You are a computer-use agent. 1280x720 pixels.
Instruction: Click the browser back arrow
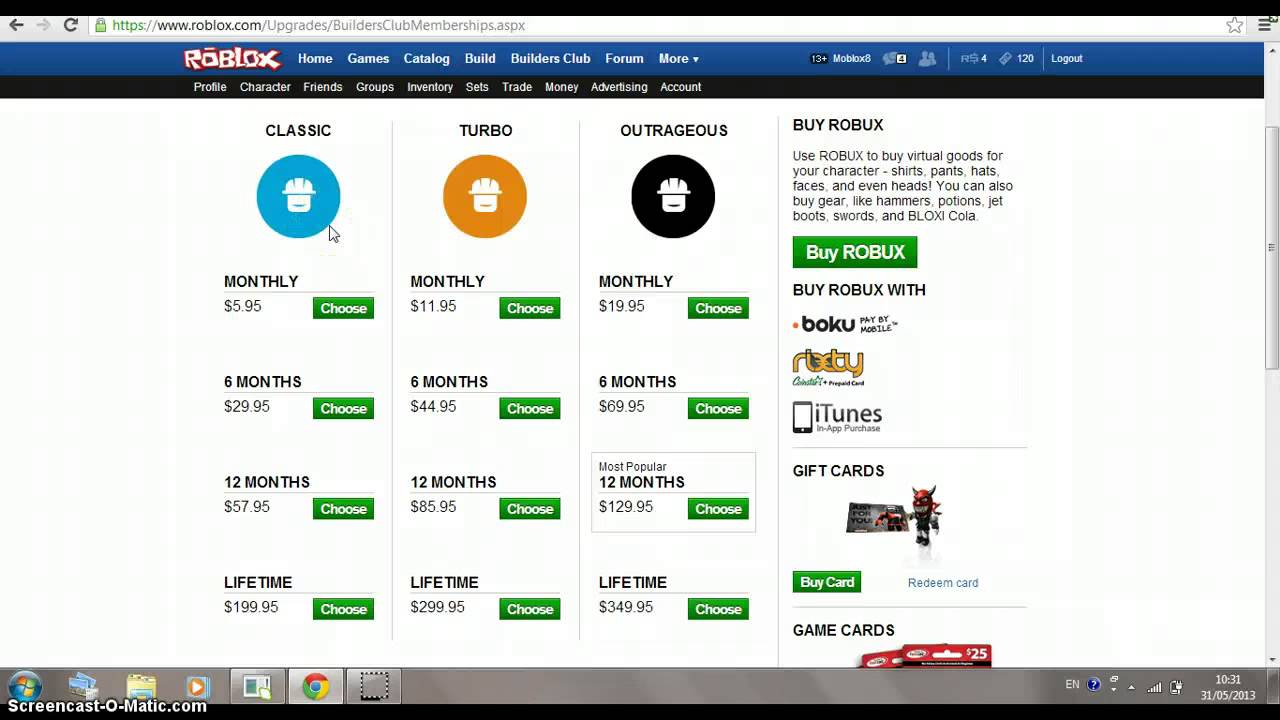click(16, 25)
